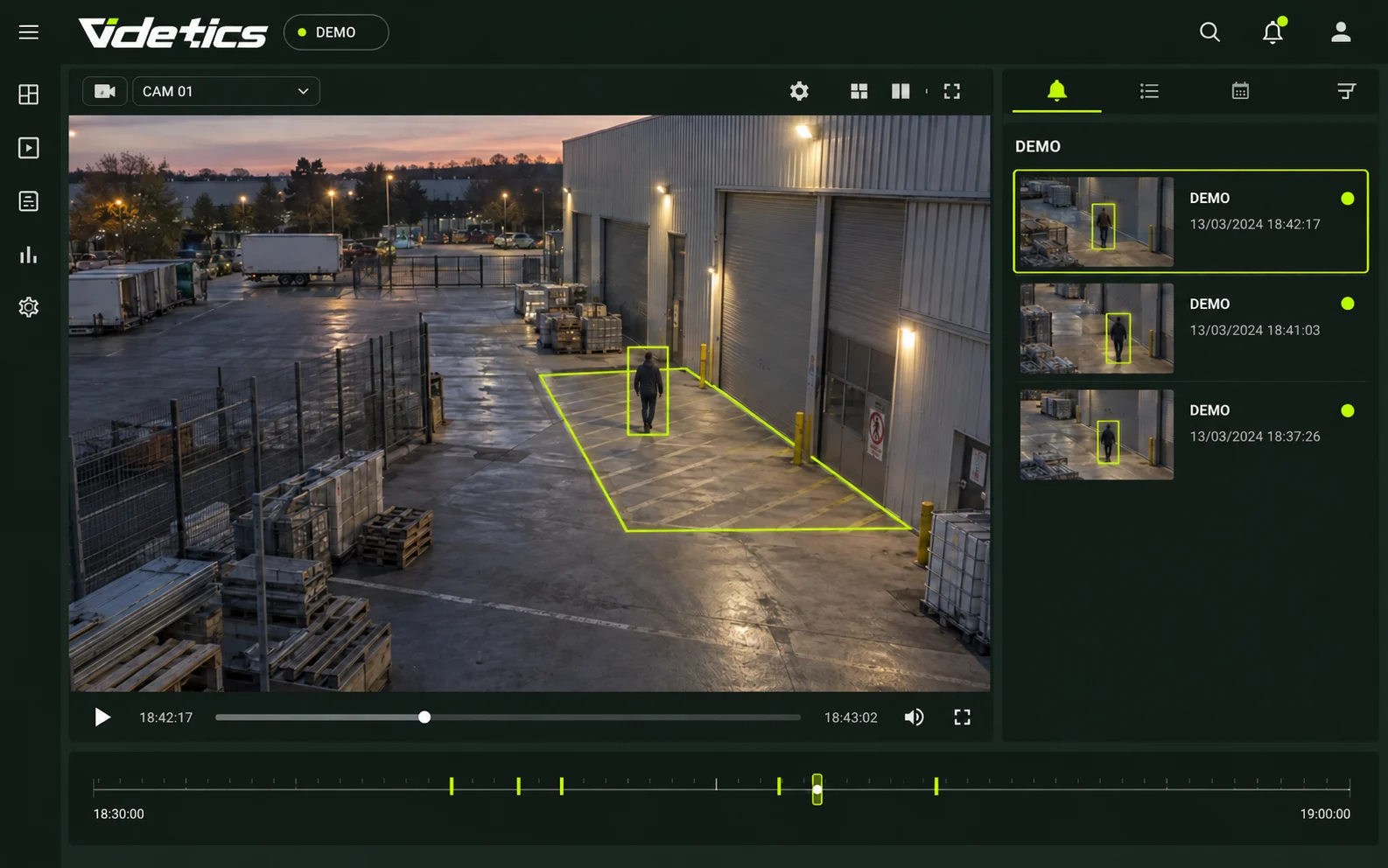Switch to the alerts bell tab
Image resolution: width=1388 pixels, height=868 pixels.
click(x=1057, y=91)
